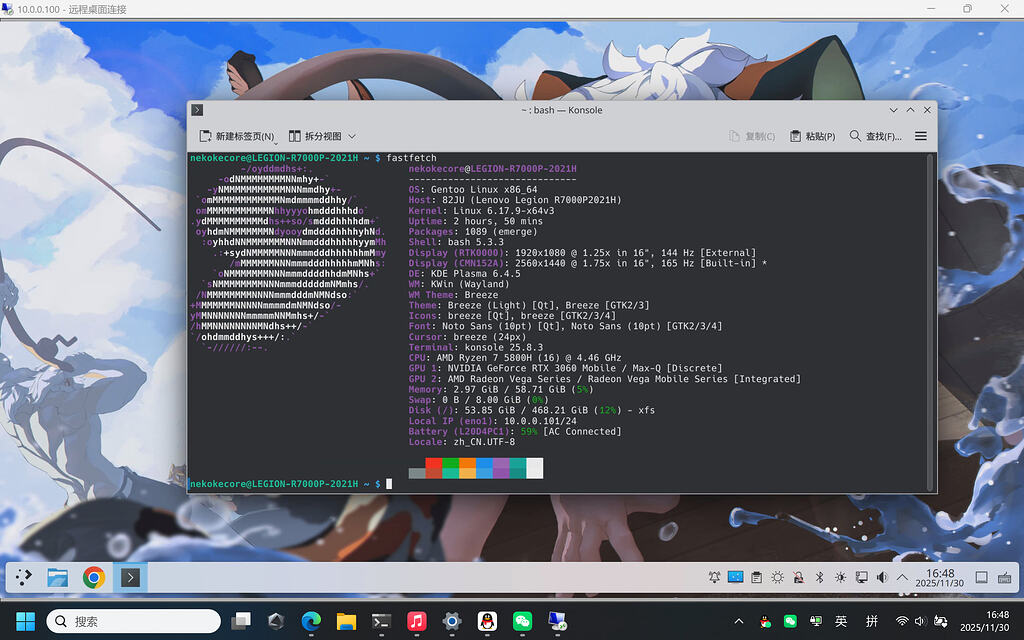Screen dimensions: 1024x640
Task: Open Microsoft Edge from Windows taskbar
Action: pyautogui.click(x=311, y=621)
